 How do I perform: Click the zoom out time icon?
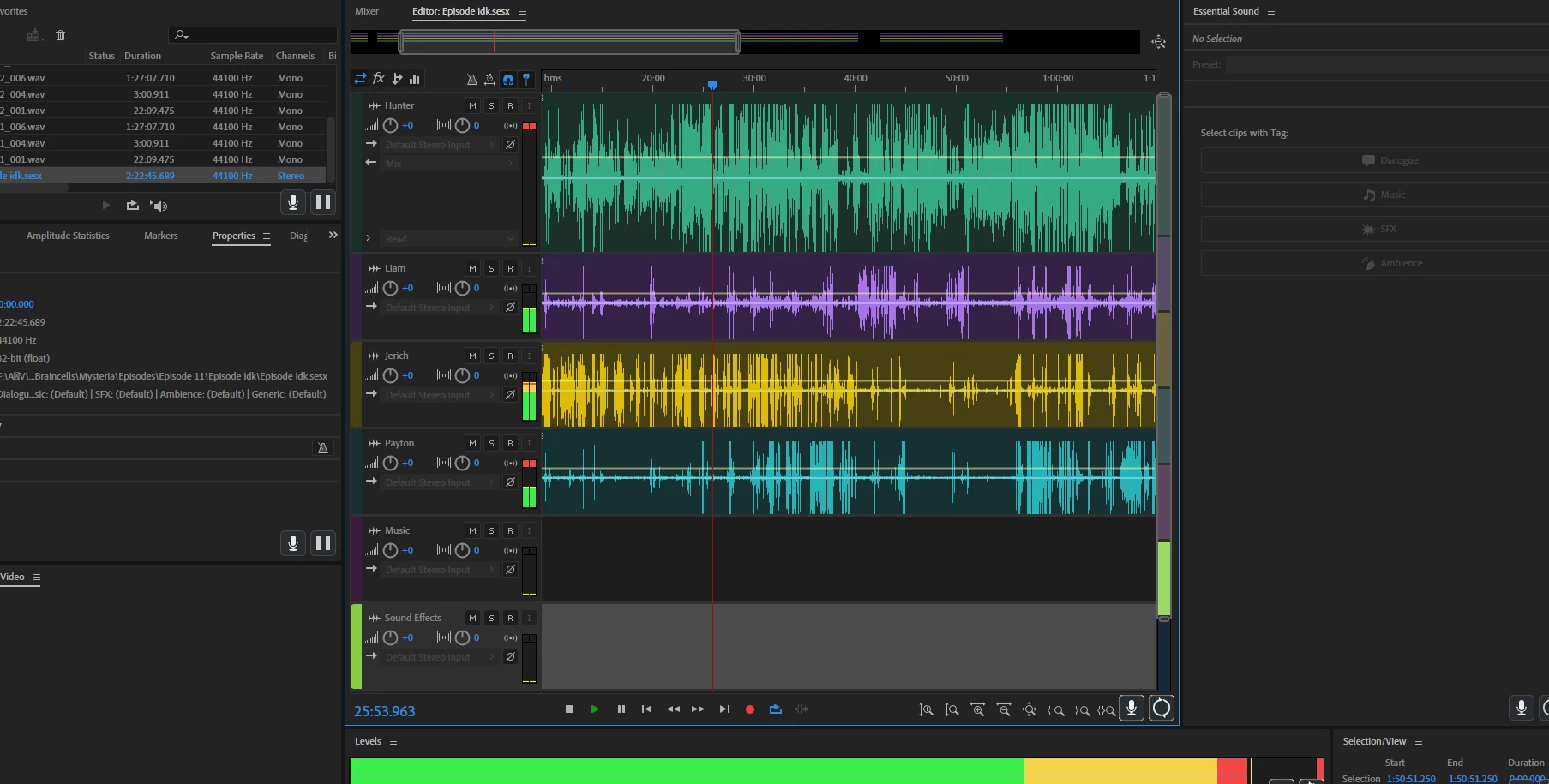1003,710
